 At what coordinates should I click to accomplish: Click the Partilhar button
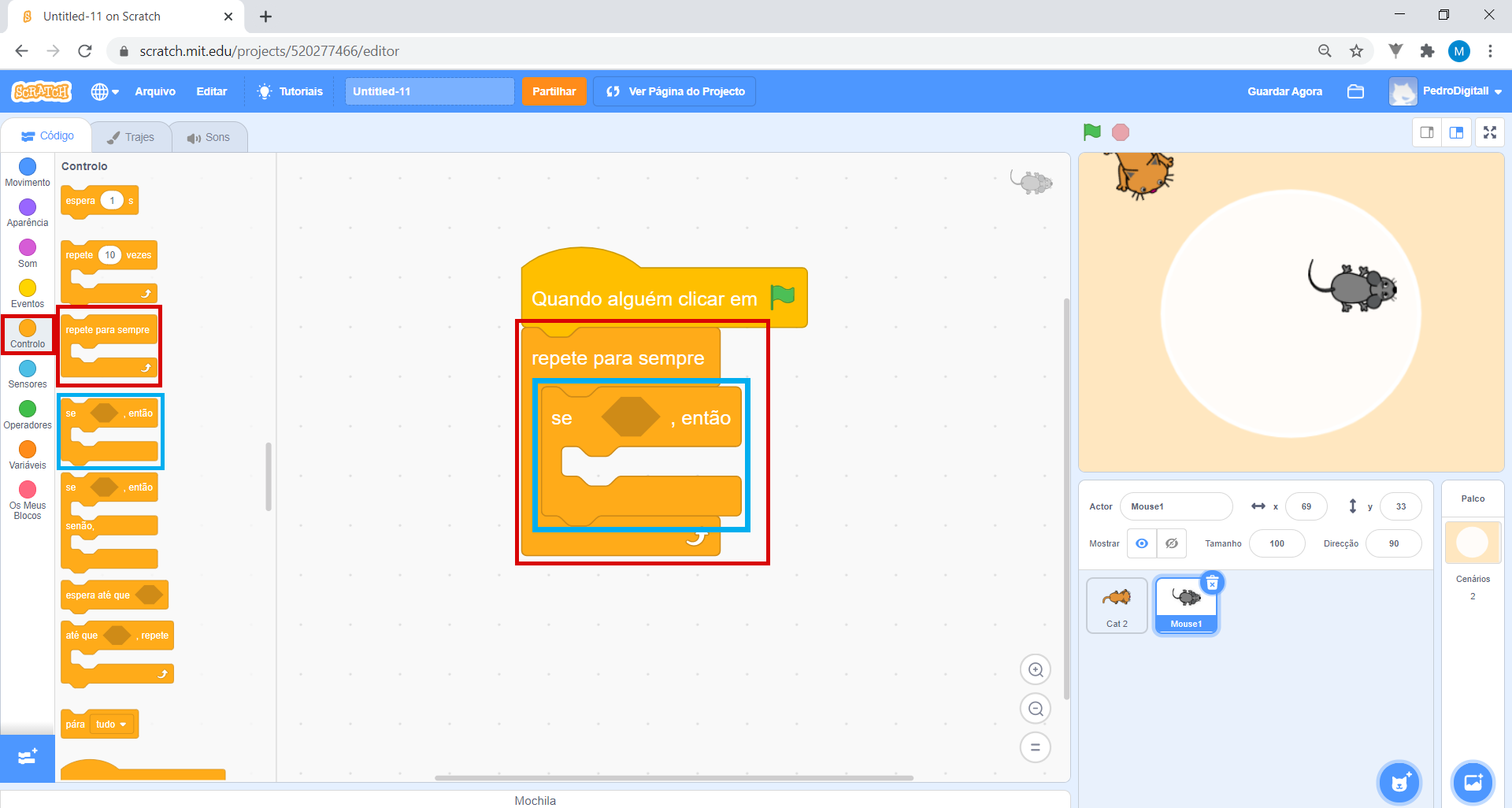(x=554, y=91)
